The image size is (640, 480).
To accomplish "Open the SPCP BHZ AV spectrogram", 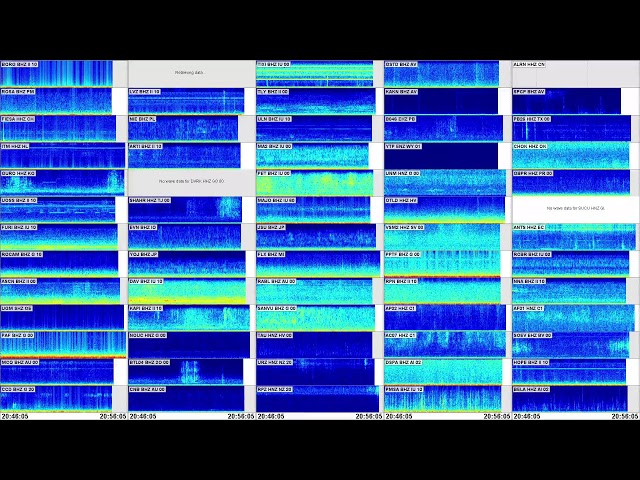I will 567,101.
